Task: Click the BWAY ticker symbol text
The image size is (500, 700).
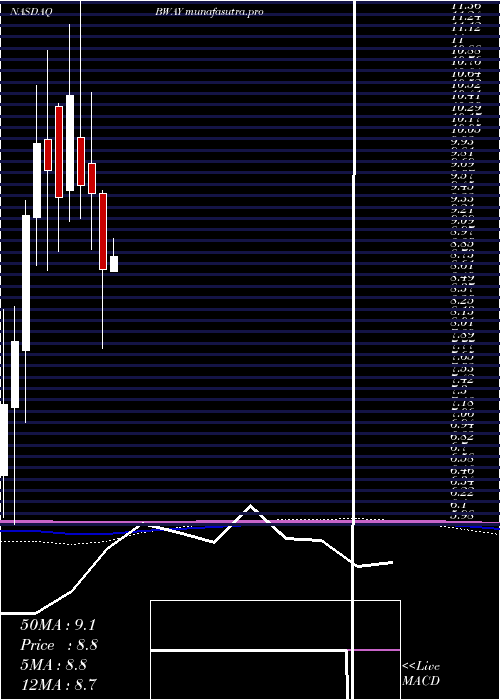Action: tap(169, 12)
